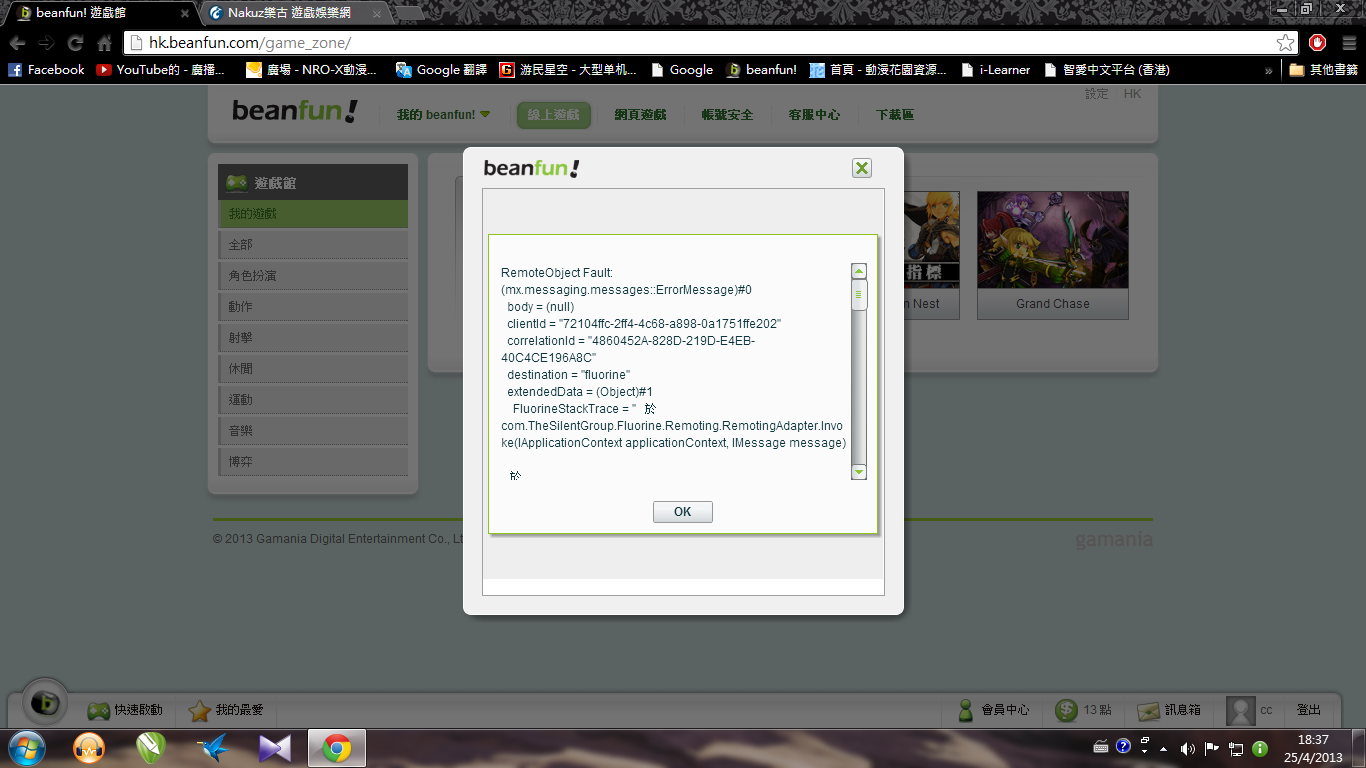Select the 博弈 game category

point(313,462)
